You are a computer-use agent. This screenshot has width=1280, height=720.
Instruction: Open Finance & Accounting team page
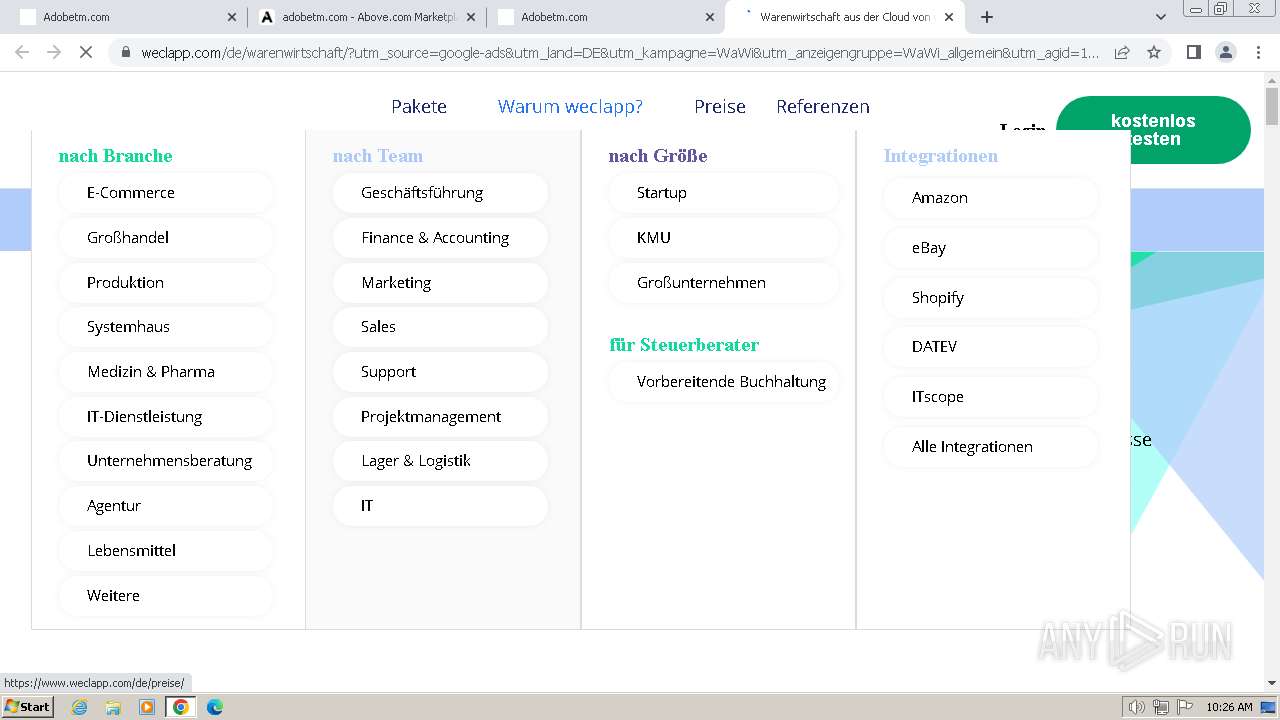coord(441,238)
